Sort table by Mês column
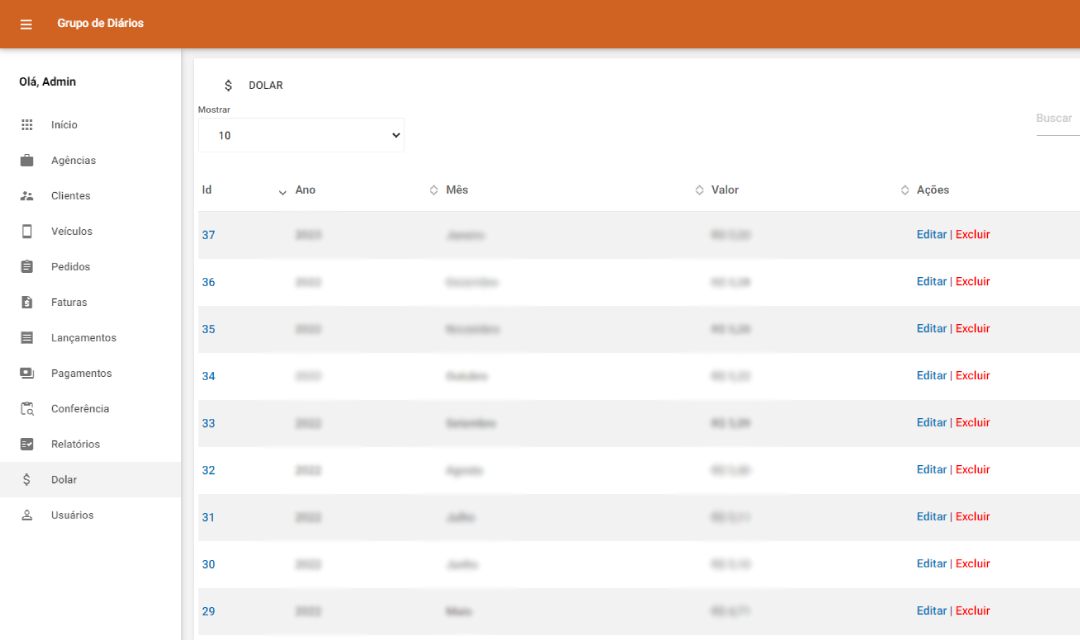1080x640 pixels. (x=457, y=190)
